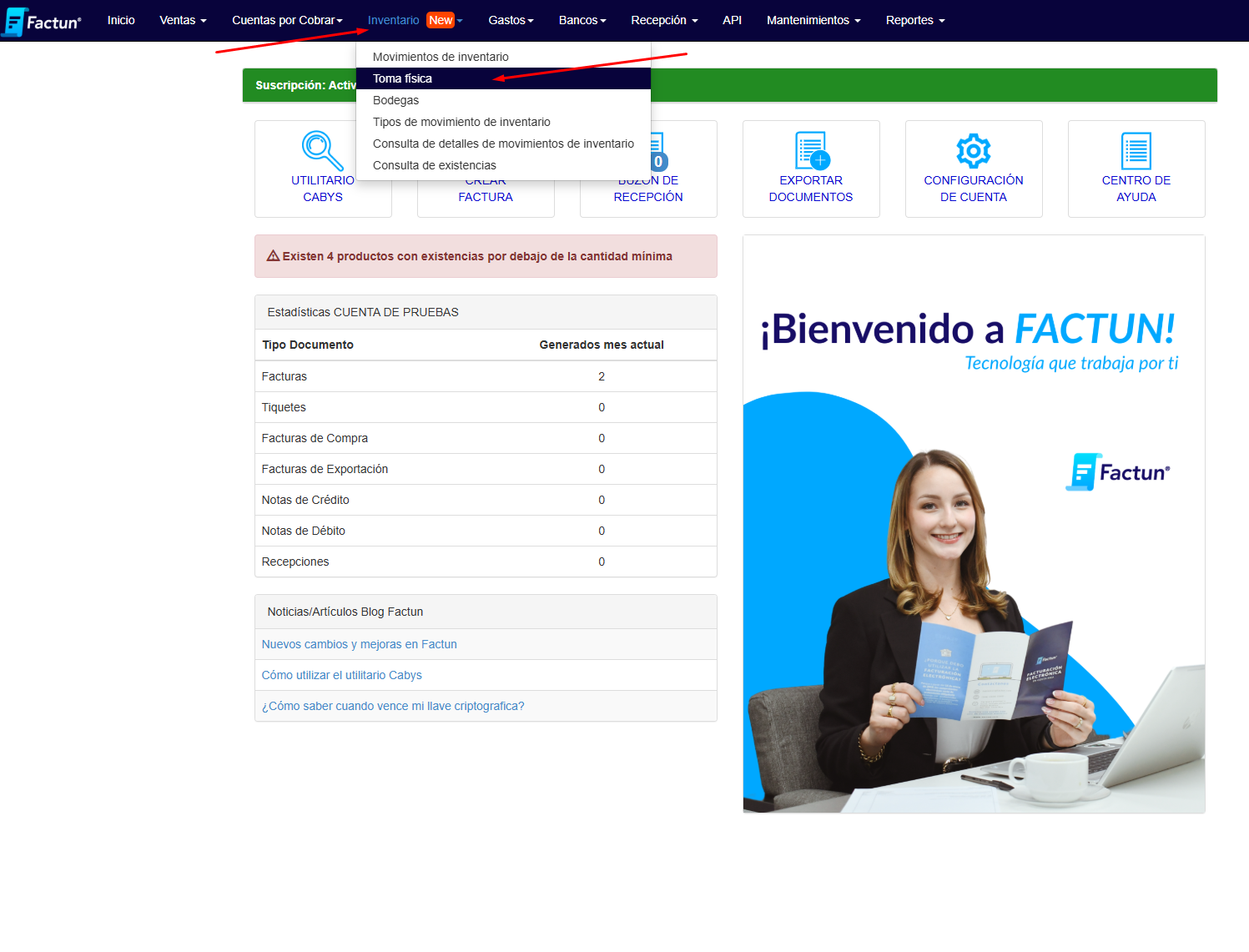Open Consulta de detalles de movimientos de inventario
The height and width of the screenshot is (952, 1249).
coord(503,144)
